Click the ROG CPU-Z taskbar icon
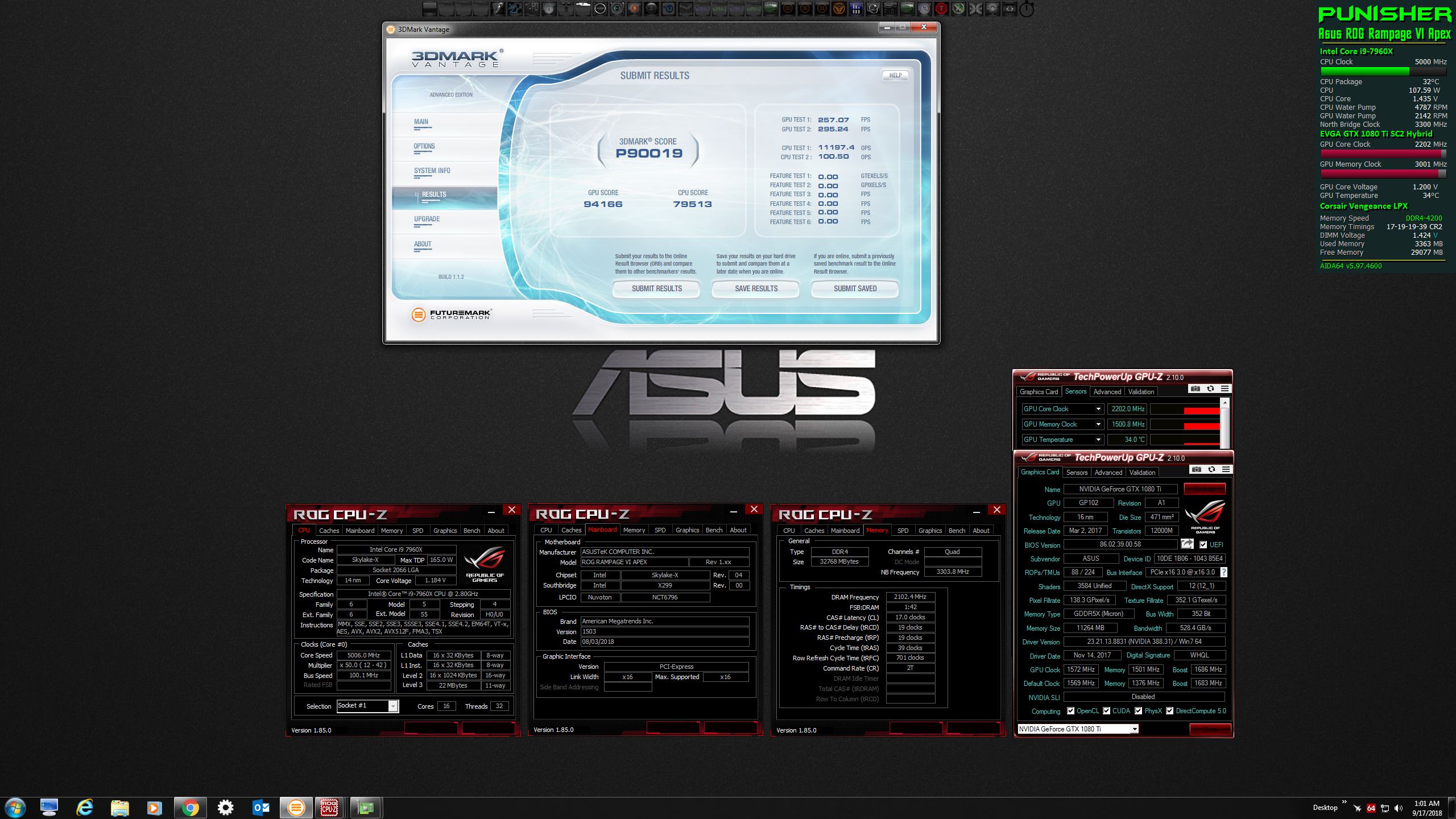The image size is (1456, 819). [x=329, y=808]
